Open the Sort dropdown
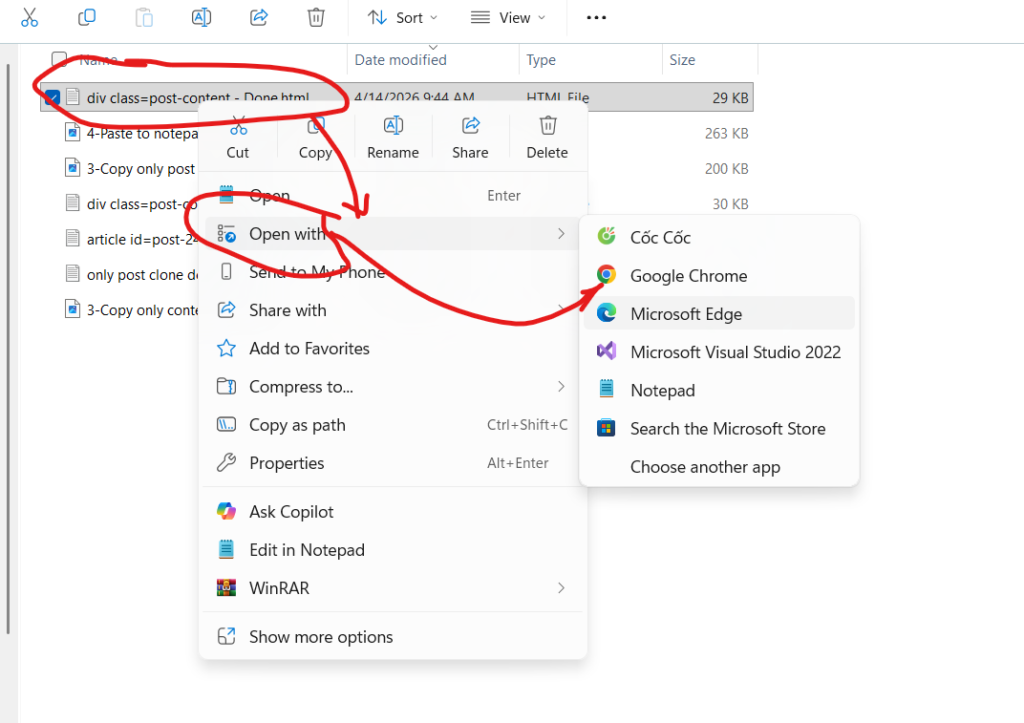The width and height of the screenshot is (1024, 723). (x=402, y=18)
